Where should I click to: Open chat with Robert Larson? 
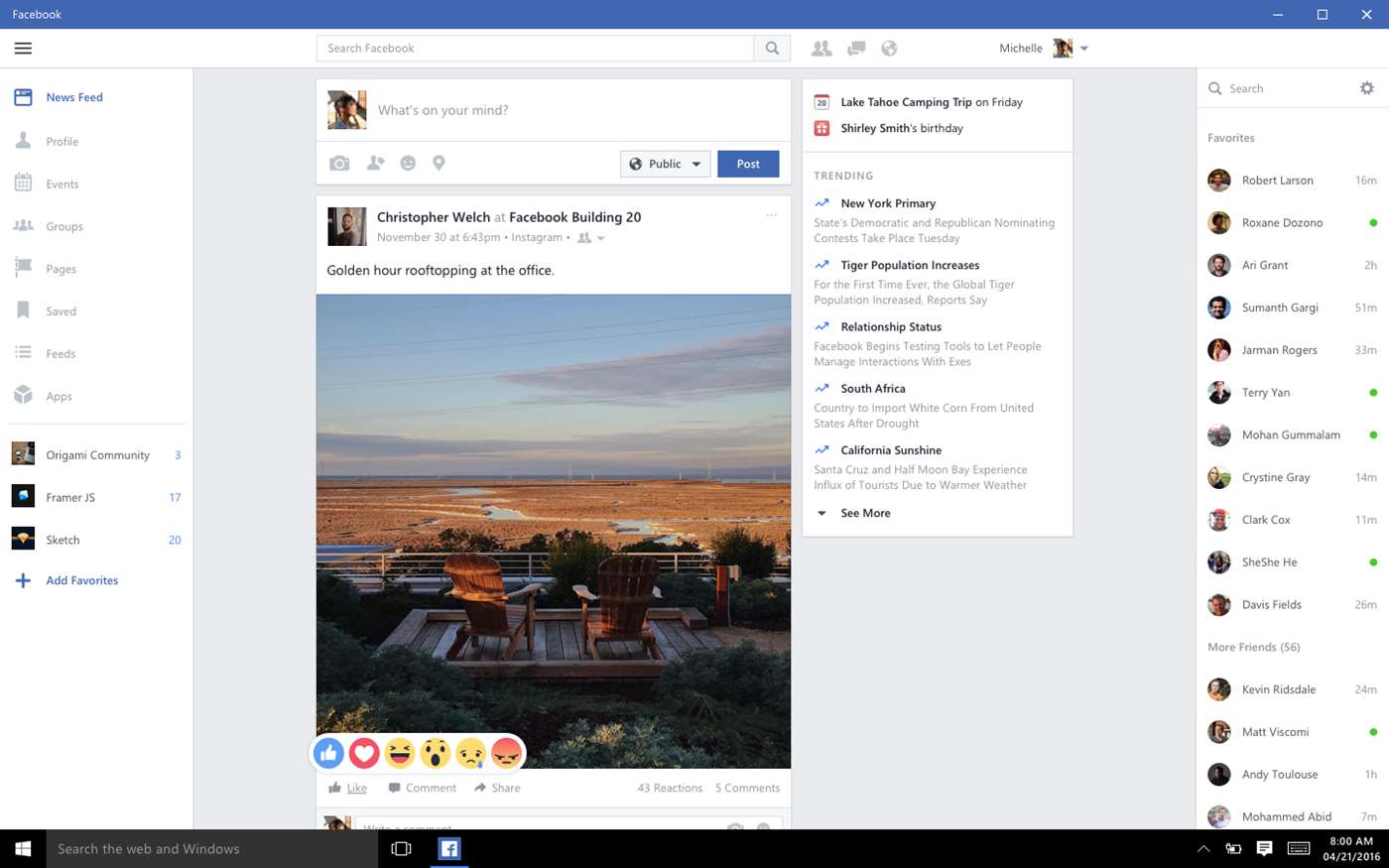pos(1292,181)
